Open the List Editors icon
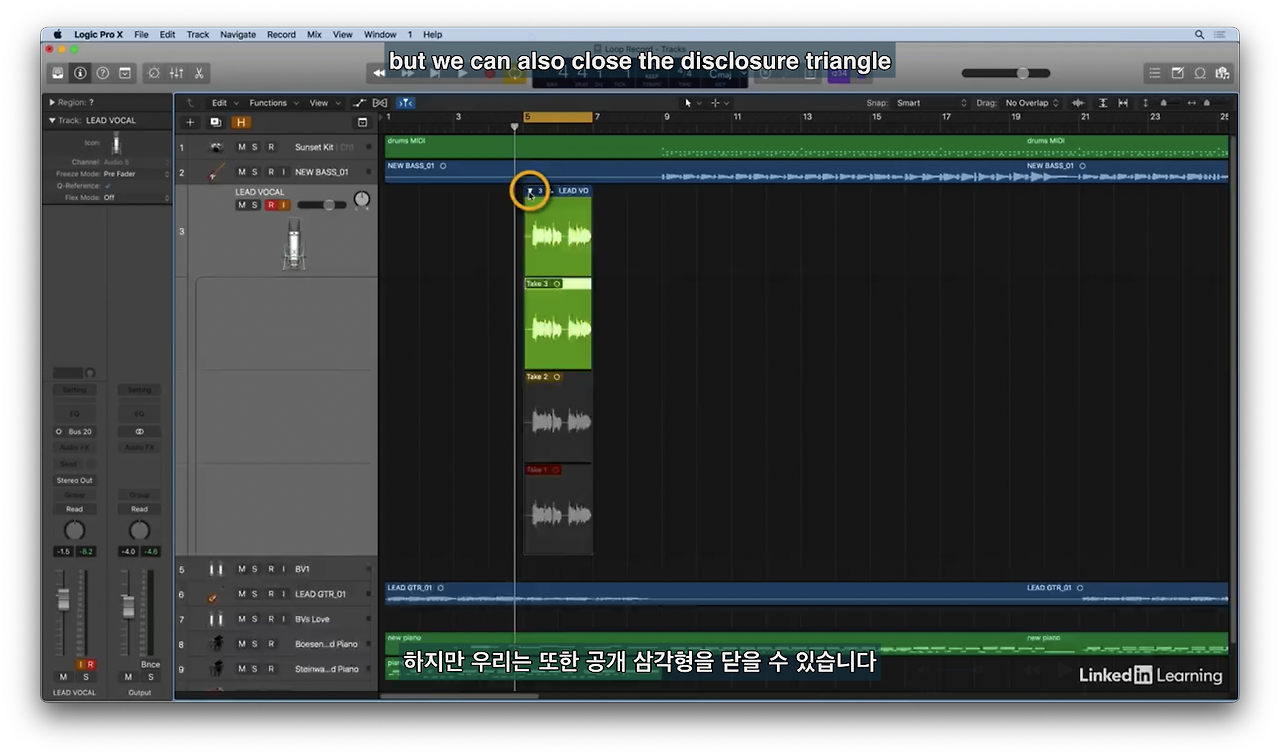This screenshot has height=756, width=1280. pyautogui.click(x=1154, y=73)
